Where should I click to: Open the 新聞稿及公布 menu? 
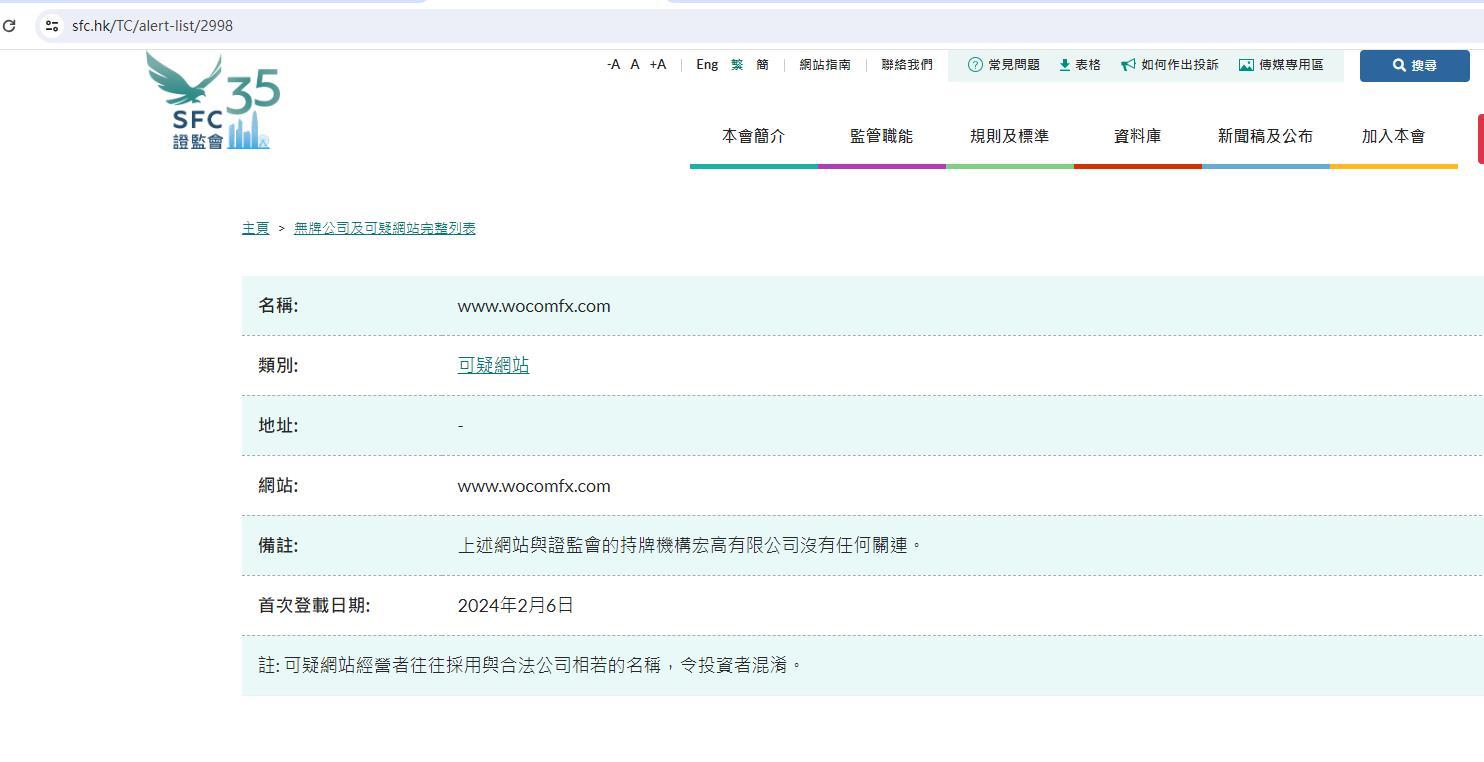pos(1265,137)
